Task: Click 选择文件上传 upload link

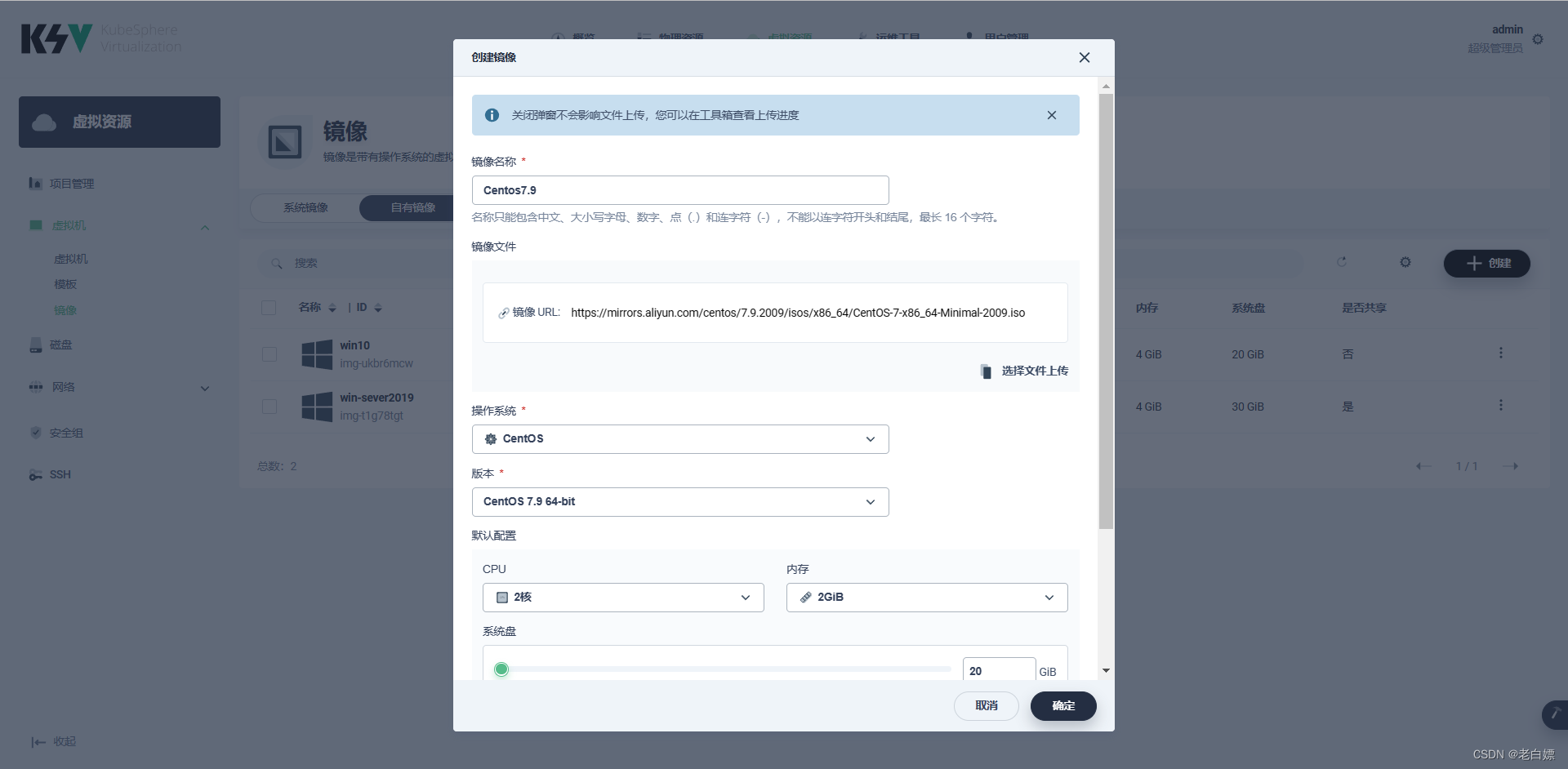Action: (x=1035, y=371)
